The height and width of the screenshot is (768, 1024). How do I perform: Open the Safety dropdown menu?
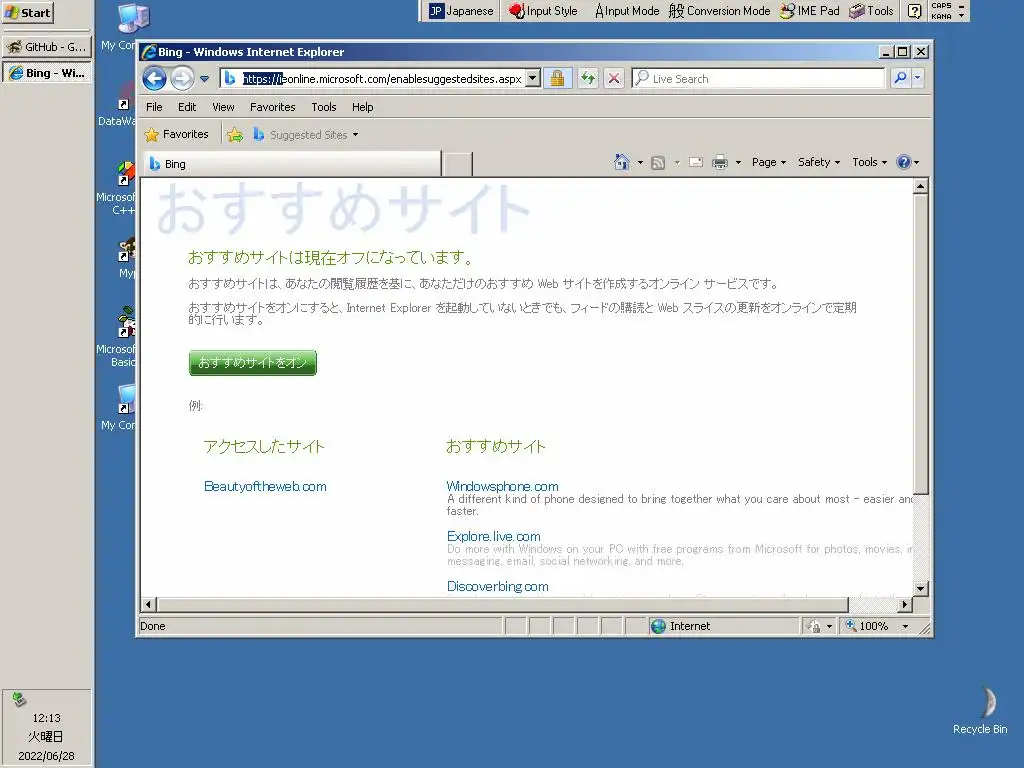click(x=819, y=162)
